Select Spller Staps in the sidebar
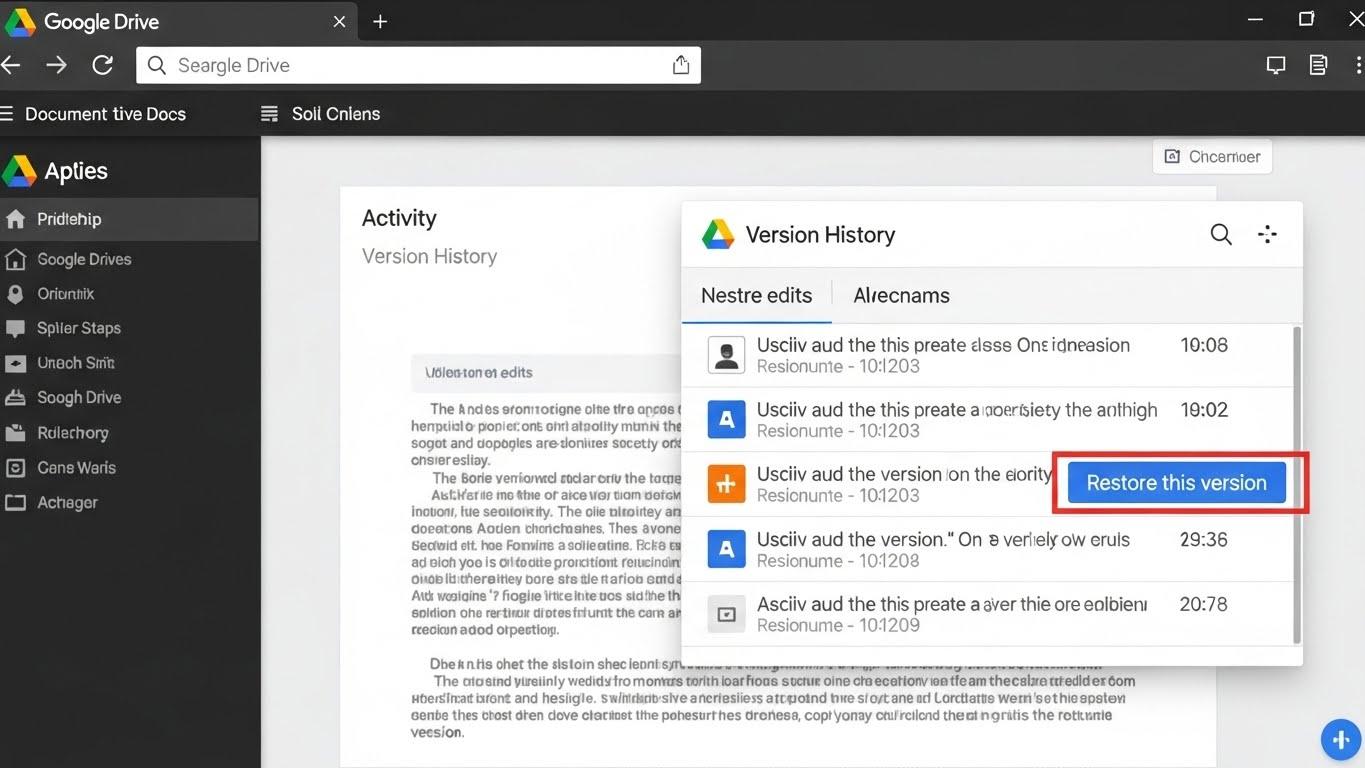1365x768 pixels. [77, 328]
